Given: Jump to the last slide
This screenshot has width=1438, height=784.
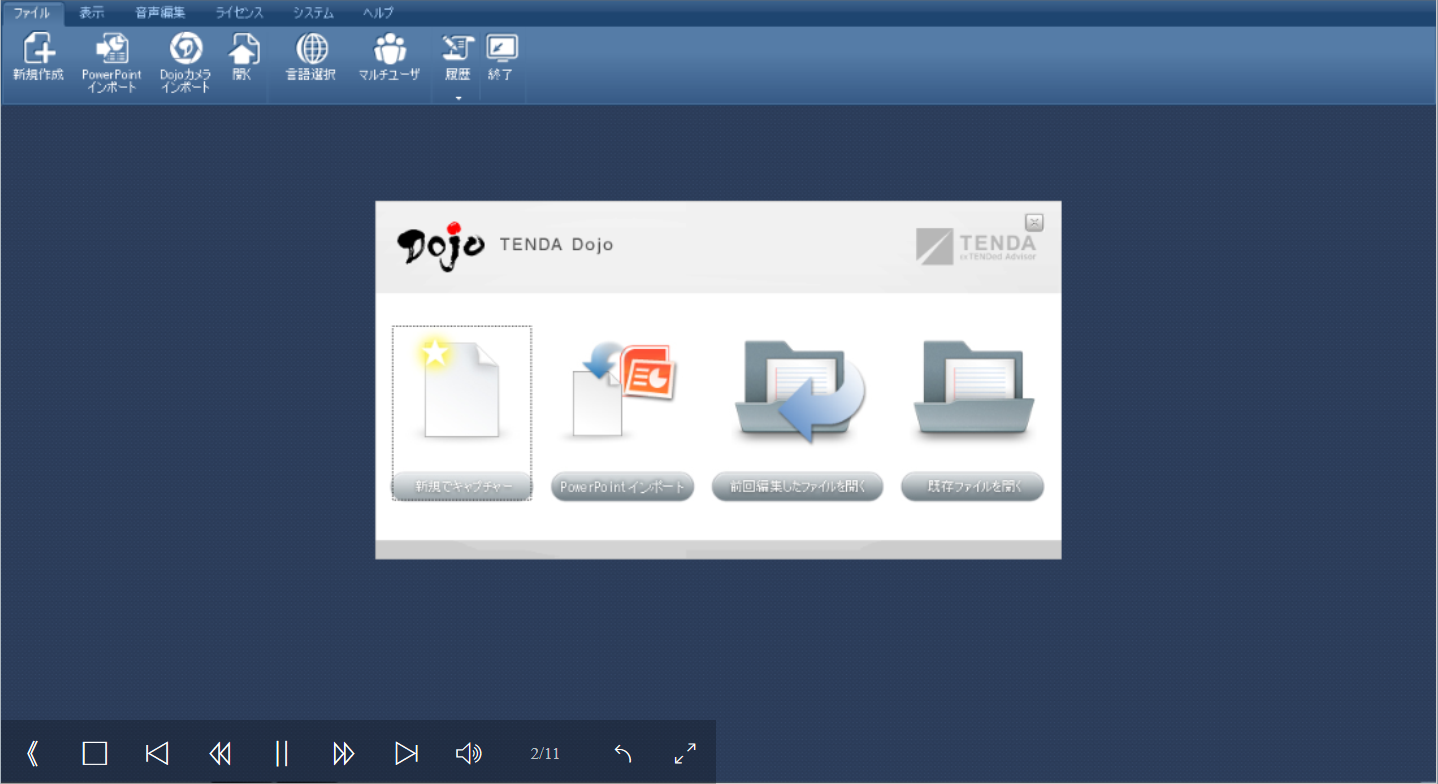Looking at the screenshot, I should (x=406, y=753).
